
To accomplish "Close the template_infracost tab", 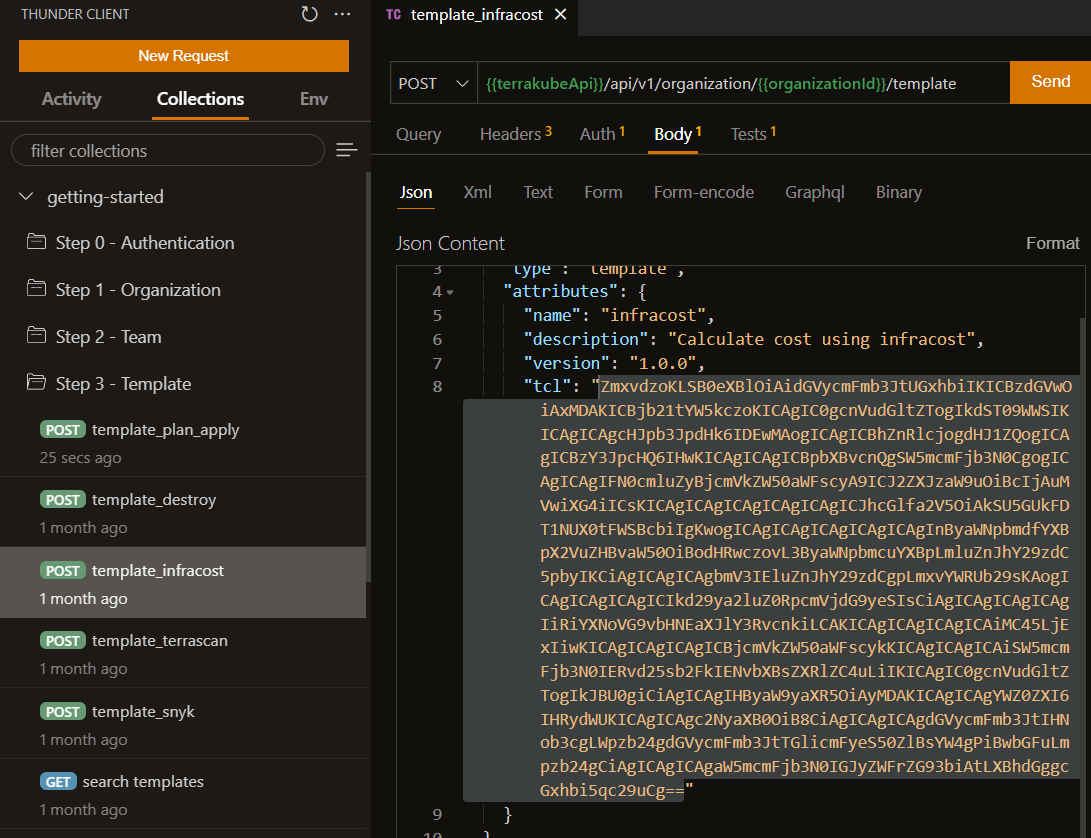I will click(559, 14).
